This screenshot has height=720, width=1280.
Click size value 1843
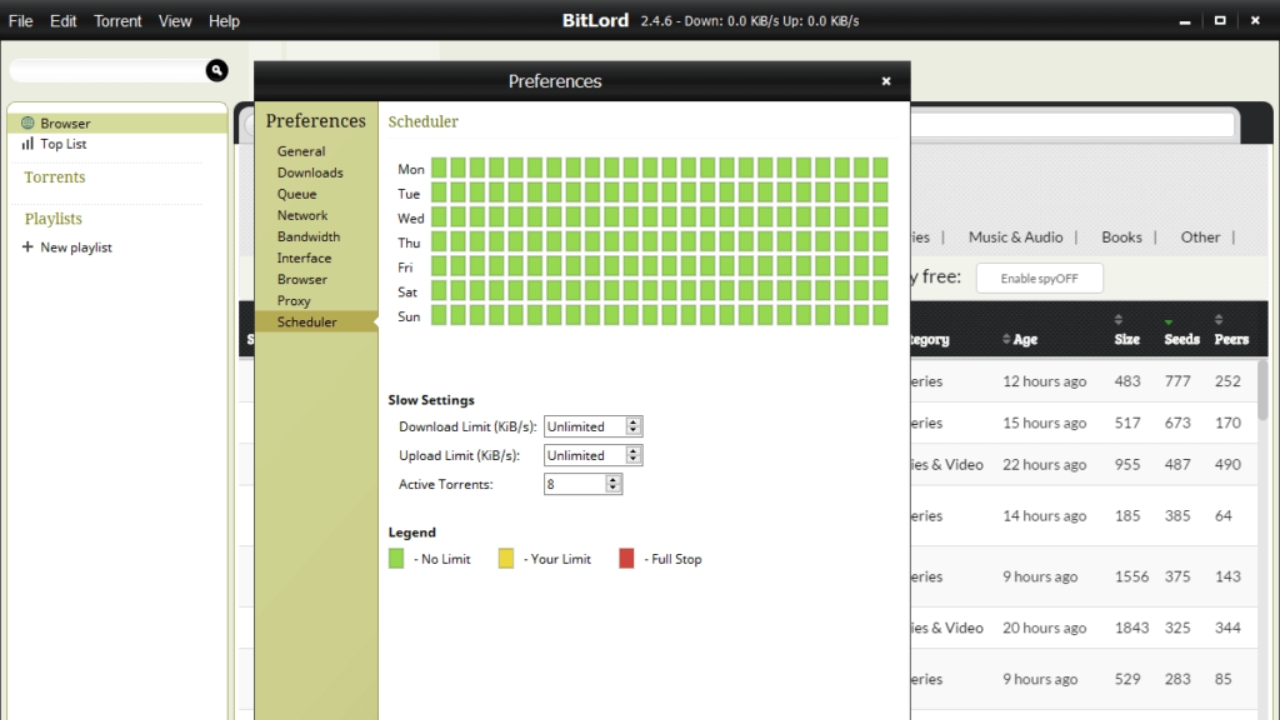tap(1132, 628)
